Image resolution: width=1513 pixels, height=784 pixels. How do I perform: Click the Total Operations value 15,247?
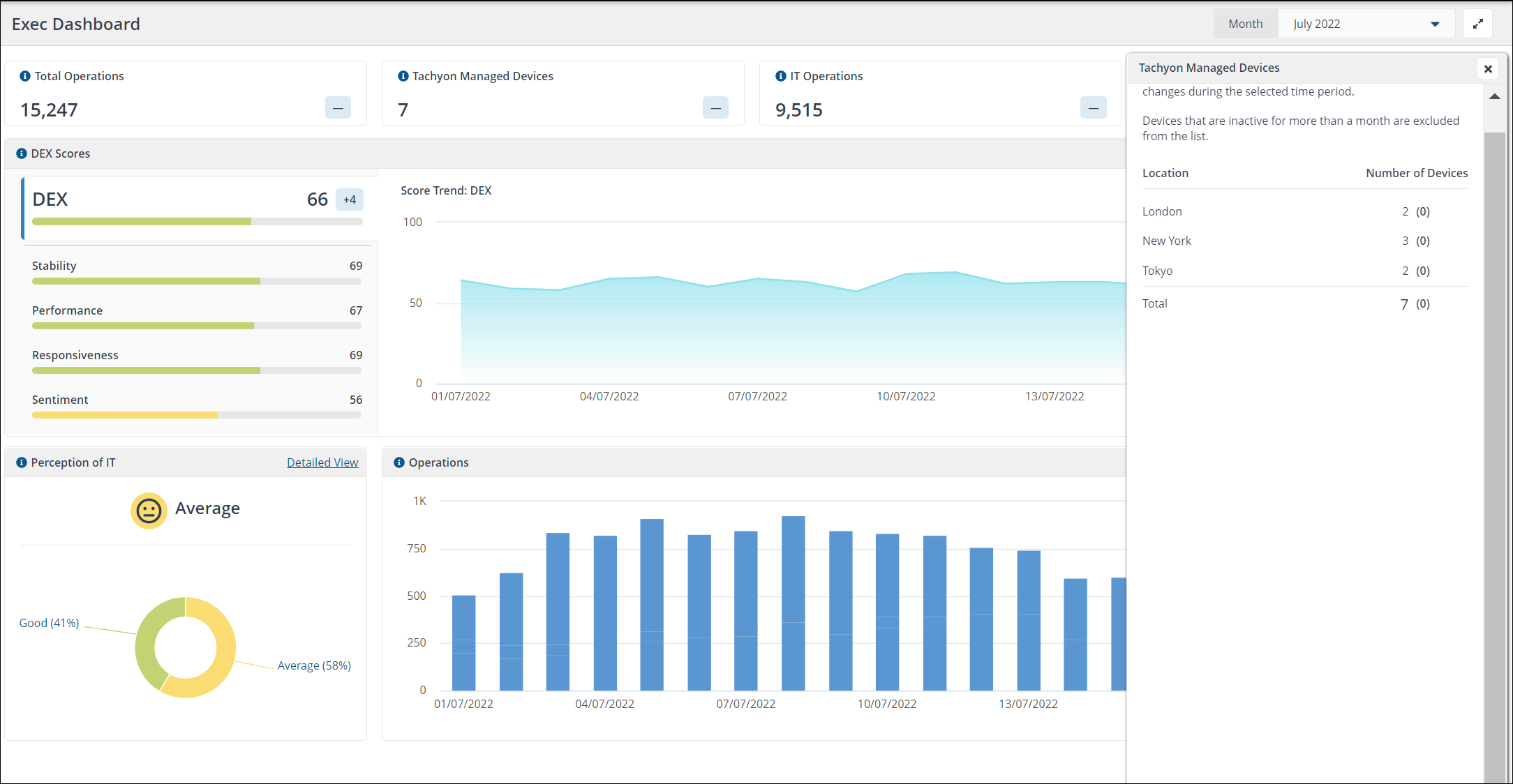(x=49, y=110)
